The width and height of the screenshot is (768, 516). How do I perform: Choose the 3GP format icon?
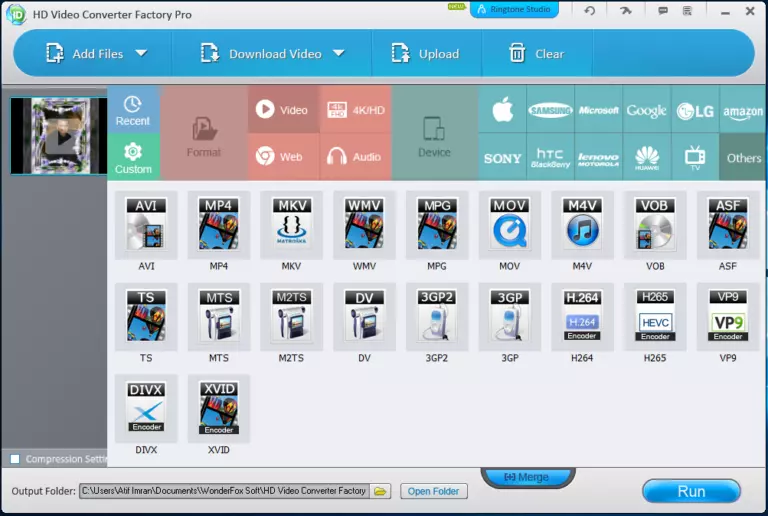pos(509,317)
